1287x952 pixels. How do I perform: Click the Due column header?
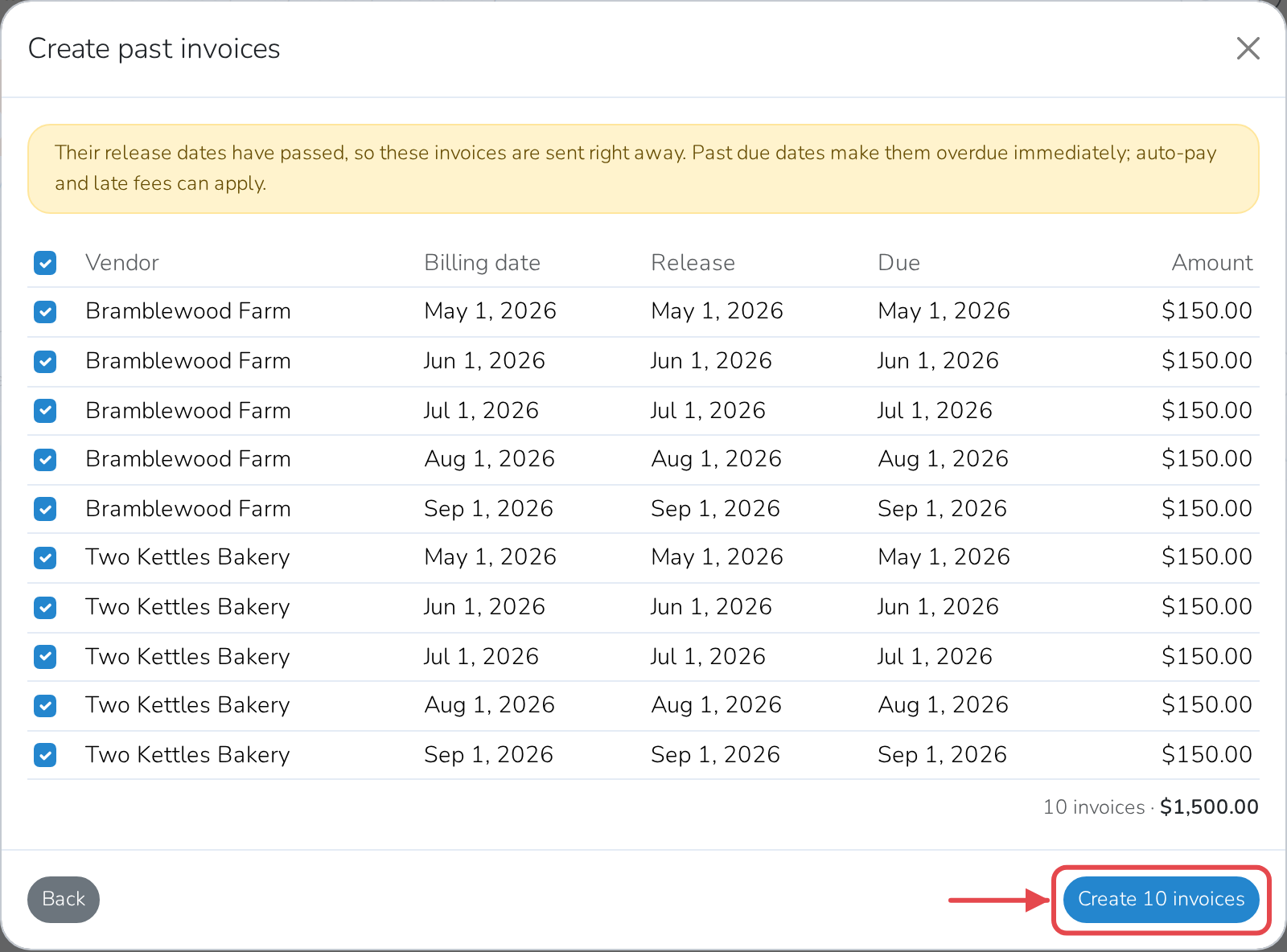(898, 263)
